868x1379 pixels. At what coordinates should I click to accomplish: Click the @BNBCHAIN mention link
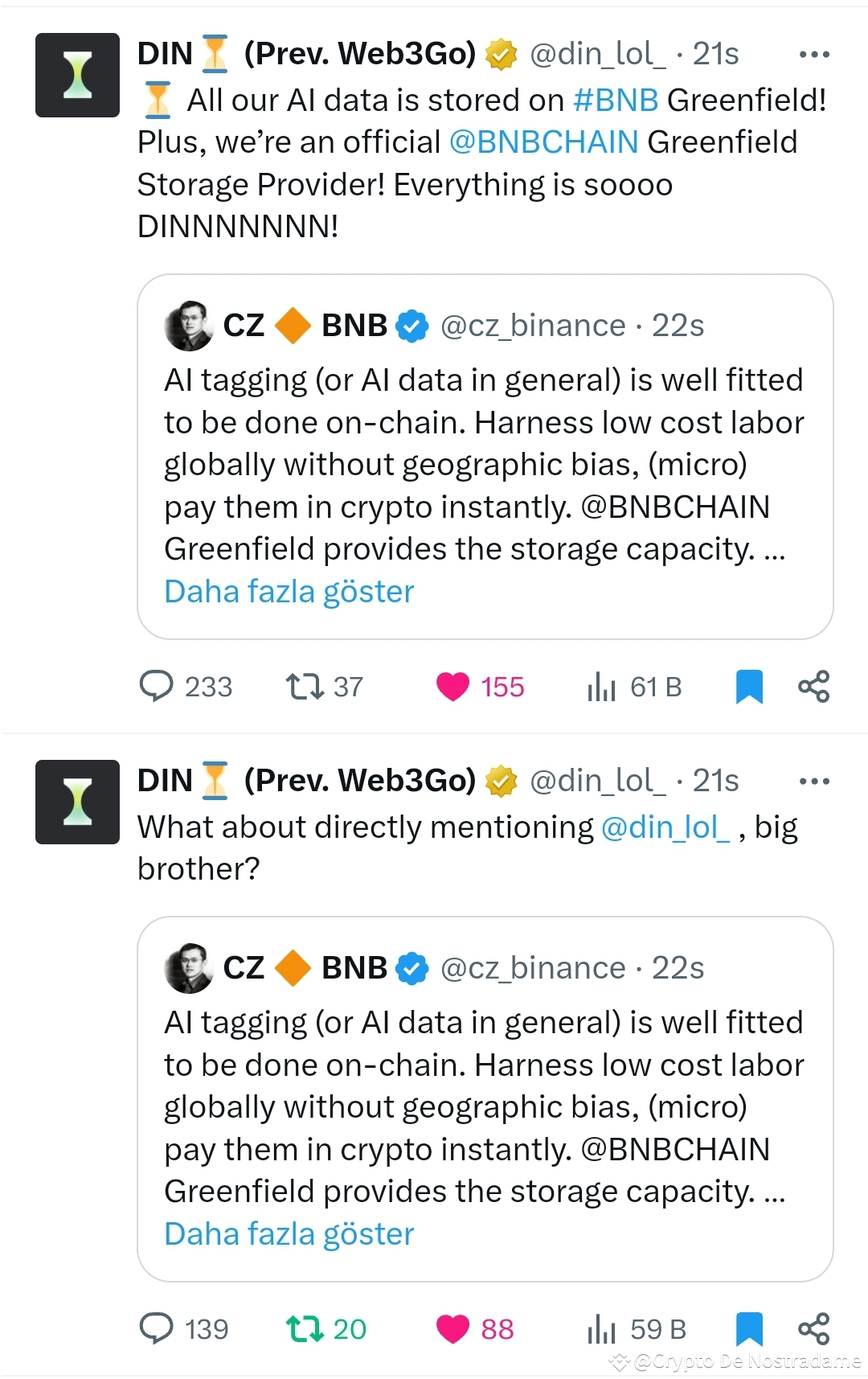click(x=542, y=142)
